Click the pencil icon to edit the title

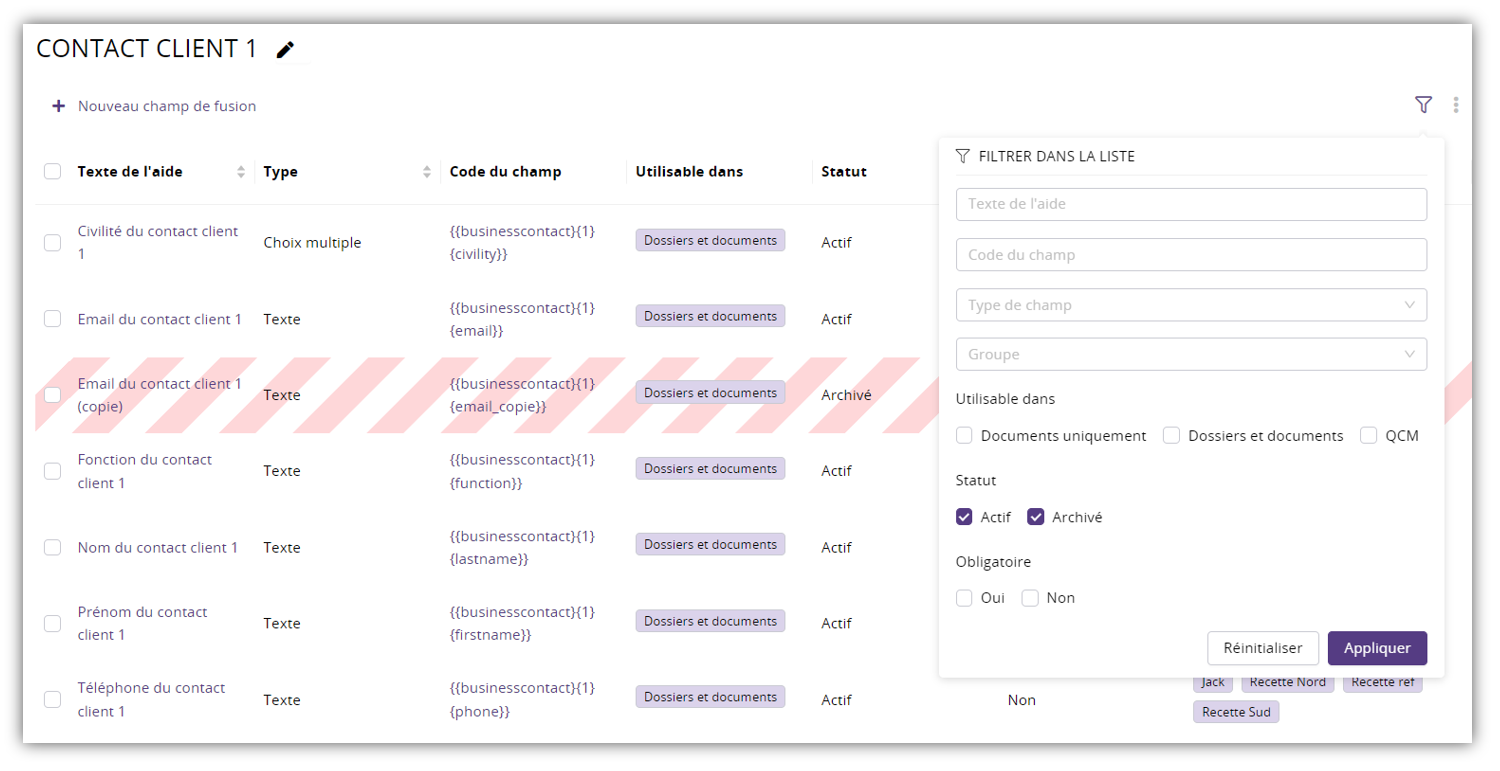click(286, 50)
